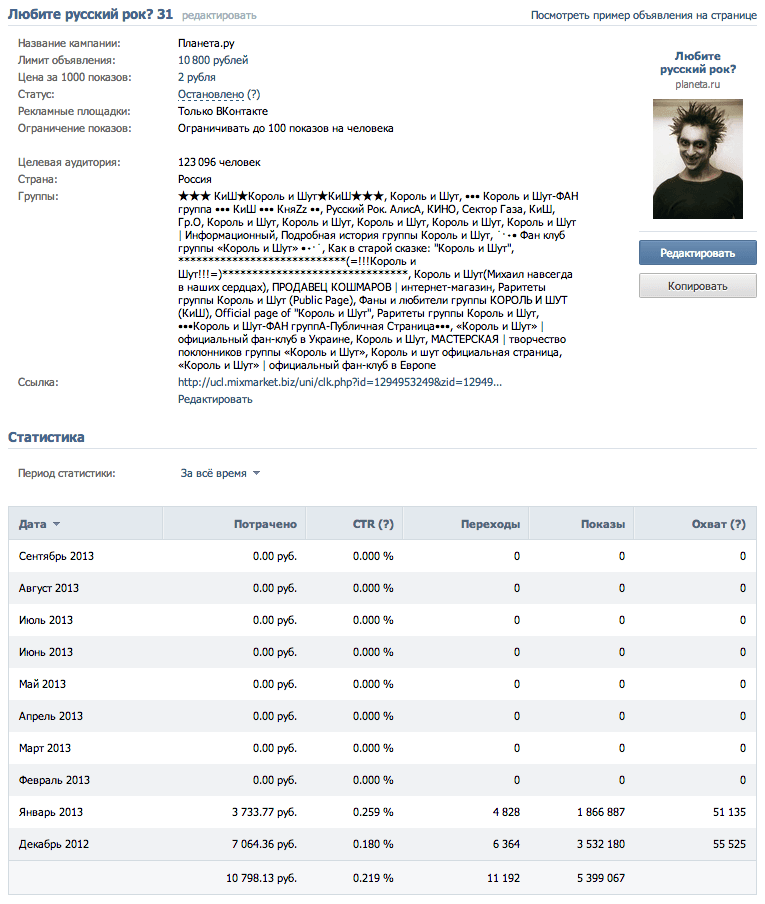Click the total '0.219 %' CTR value
This screenshot has width=765, height=904.
coord(373,878)
